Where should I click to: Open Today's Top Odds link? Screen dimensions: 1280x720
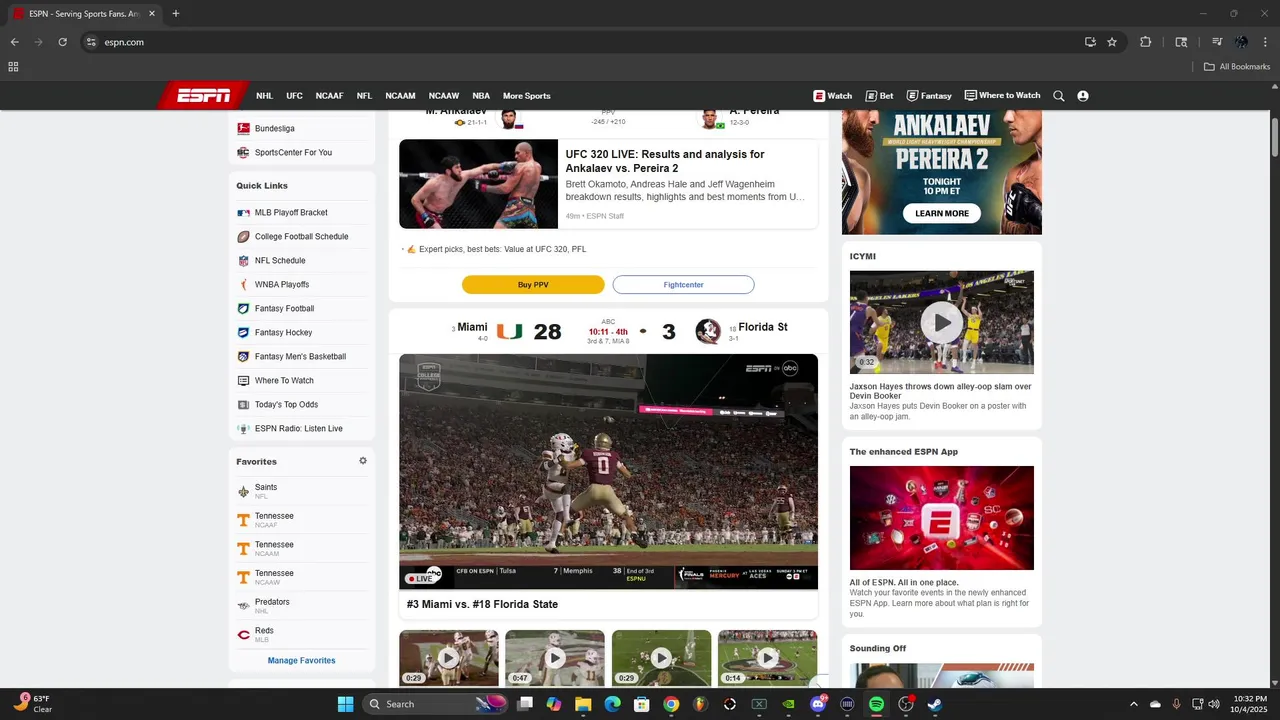pyautogui.click(x=286, y=405)
